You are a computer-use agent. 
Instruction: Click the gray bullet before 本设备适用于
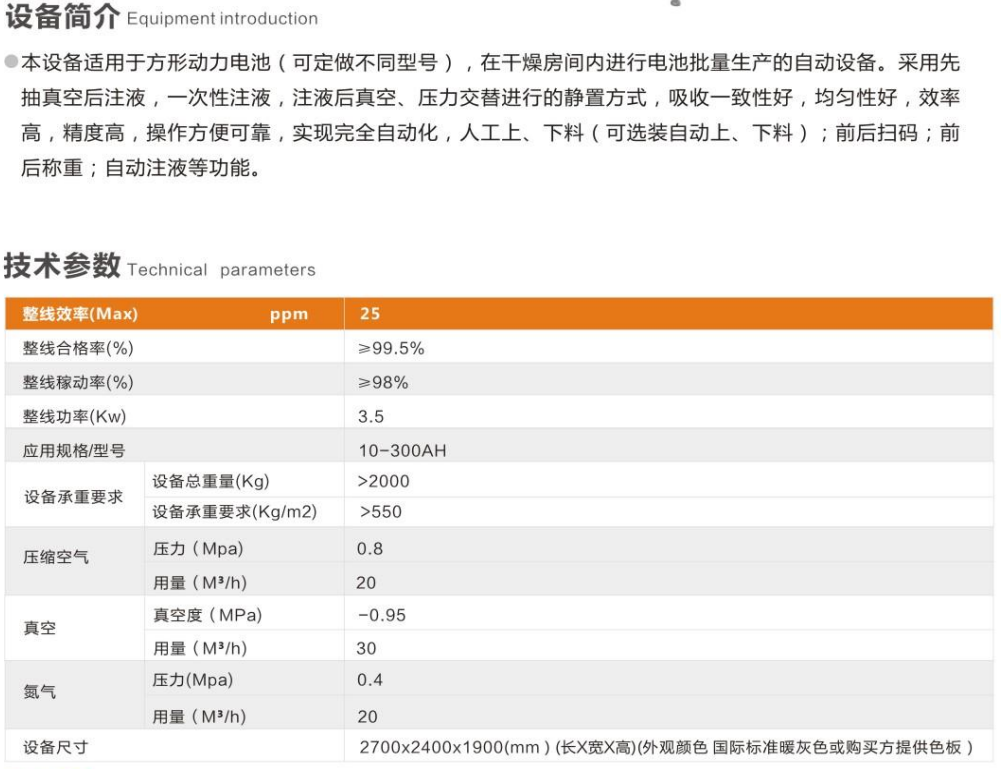coord(10,63)
